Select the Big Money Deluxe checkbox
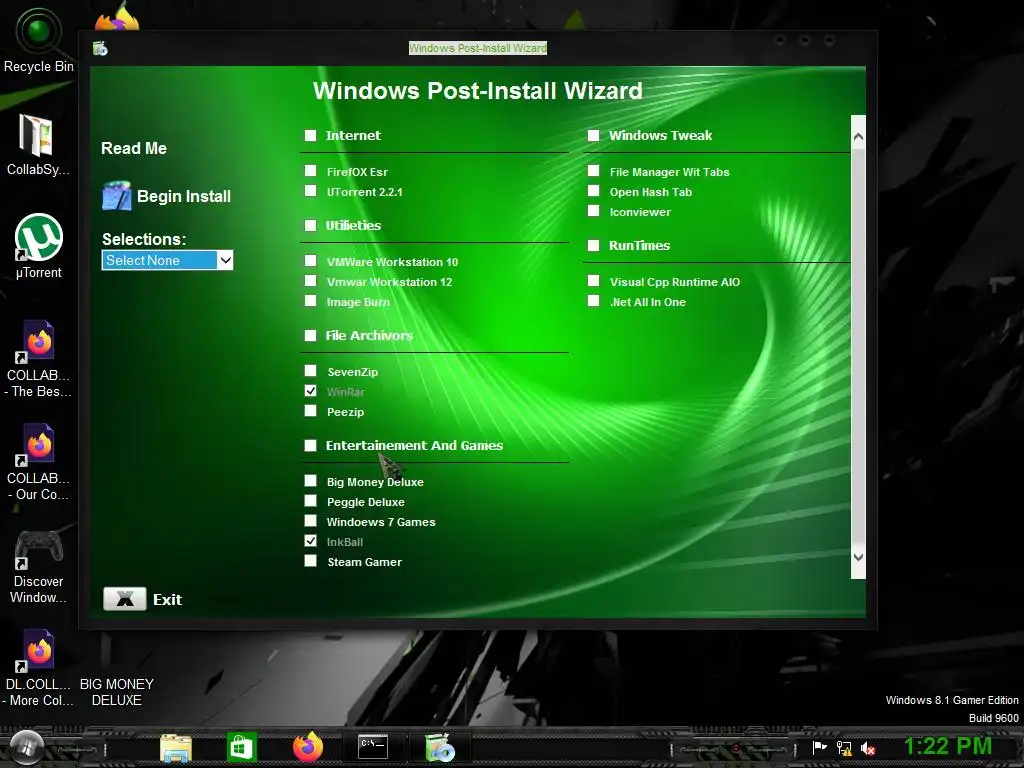 coord(310,481)
